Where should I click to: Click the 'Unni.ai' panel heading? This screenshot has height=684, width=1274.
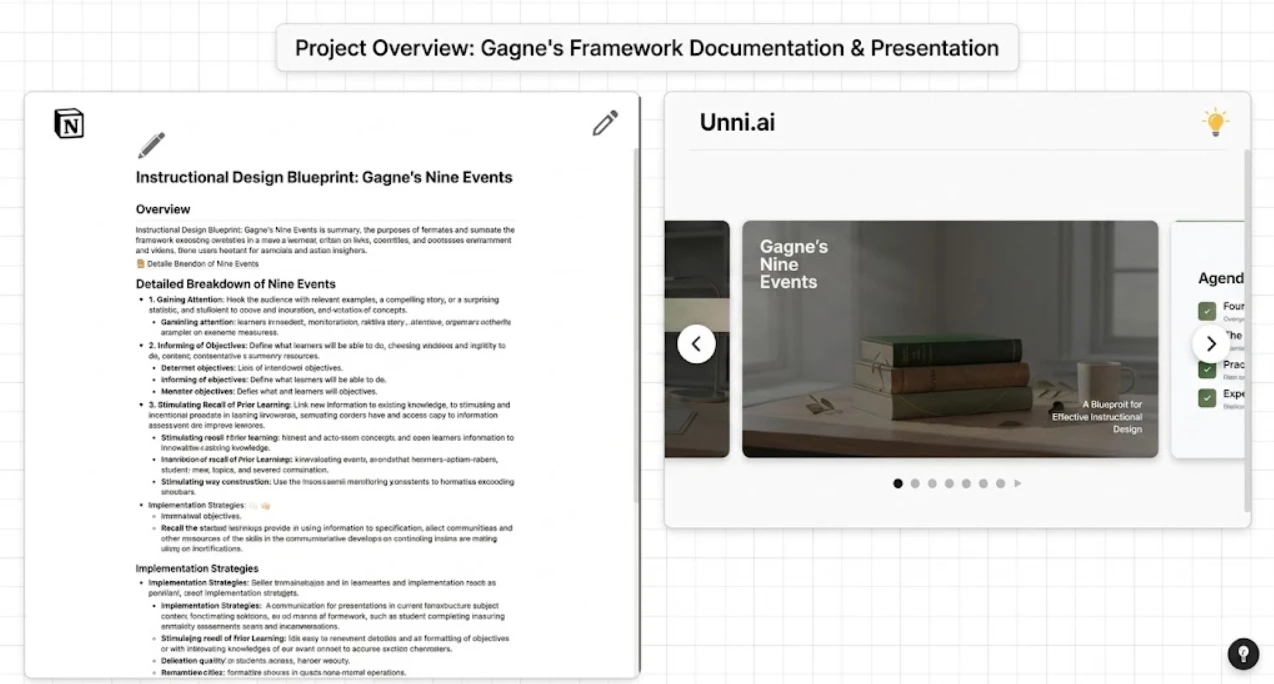point(737,123)
